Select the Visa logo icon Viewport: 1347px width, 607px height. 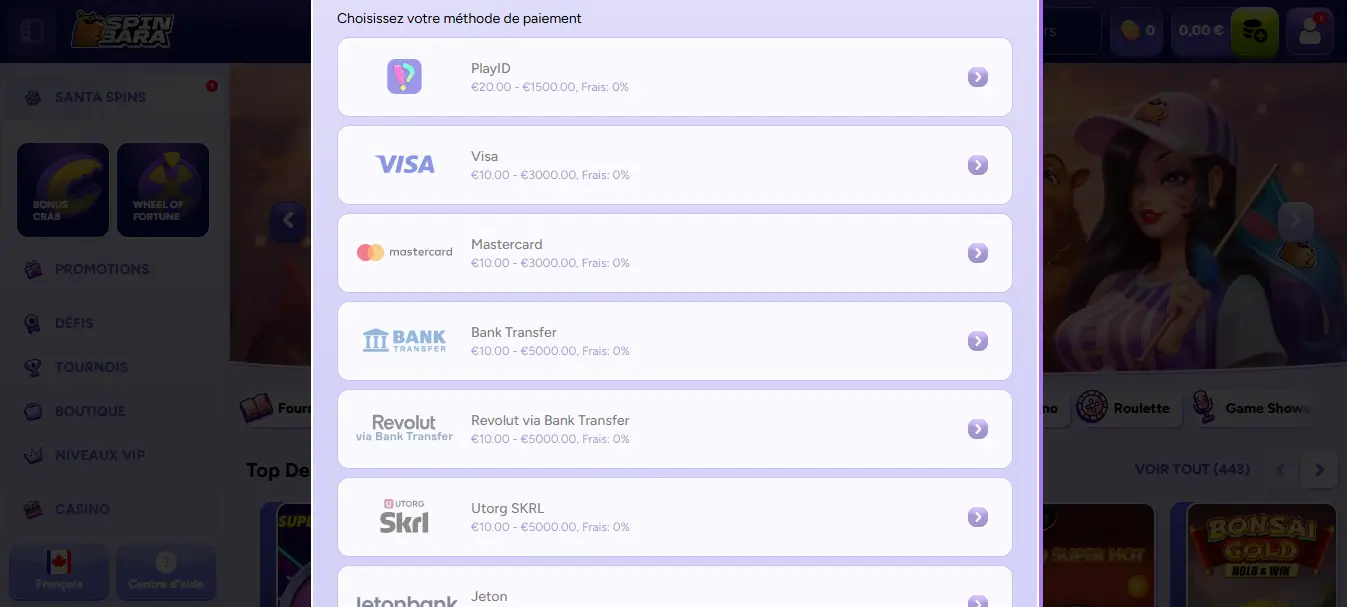click(404, 165)
